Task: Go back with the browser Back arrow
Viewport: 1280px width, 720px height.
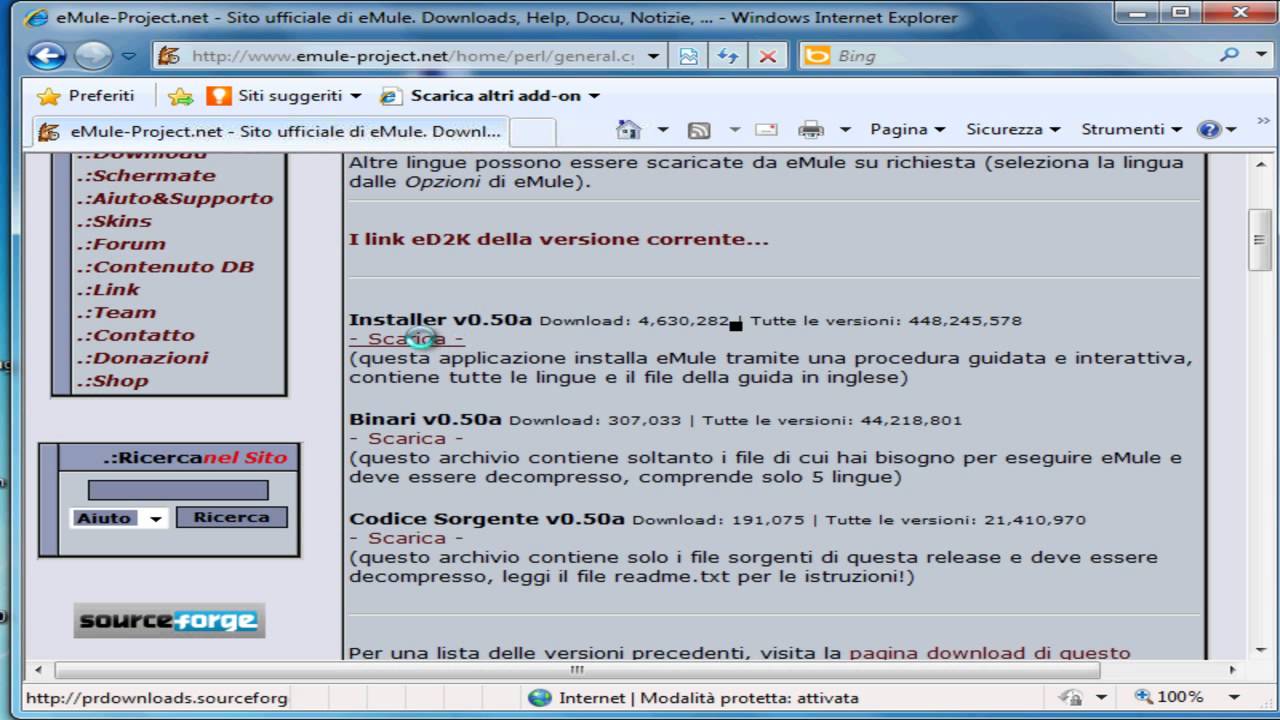Action: pyautogui.click(x=46, y=55)
